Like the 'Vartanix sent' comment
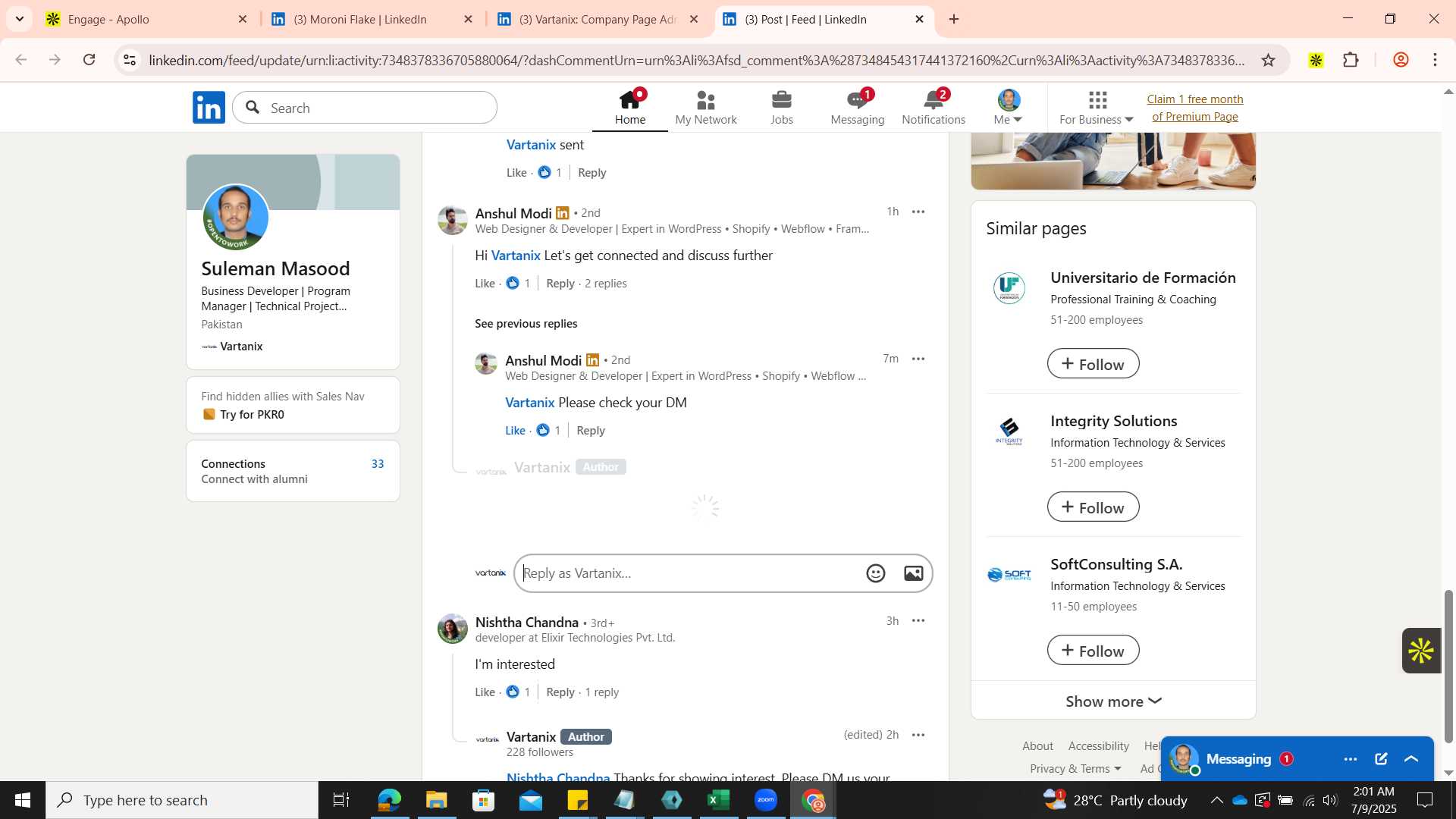 pyautogui.click(x=516, y=172)
